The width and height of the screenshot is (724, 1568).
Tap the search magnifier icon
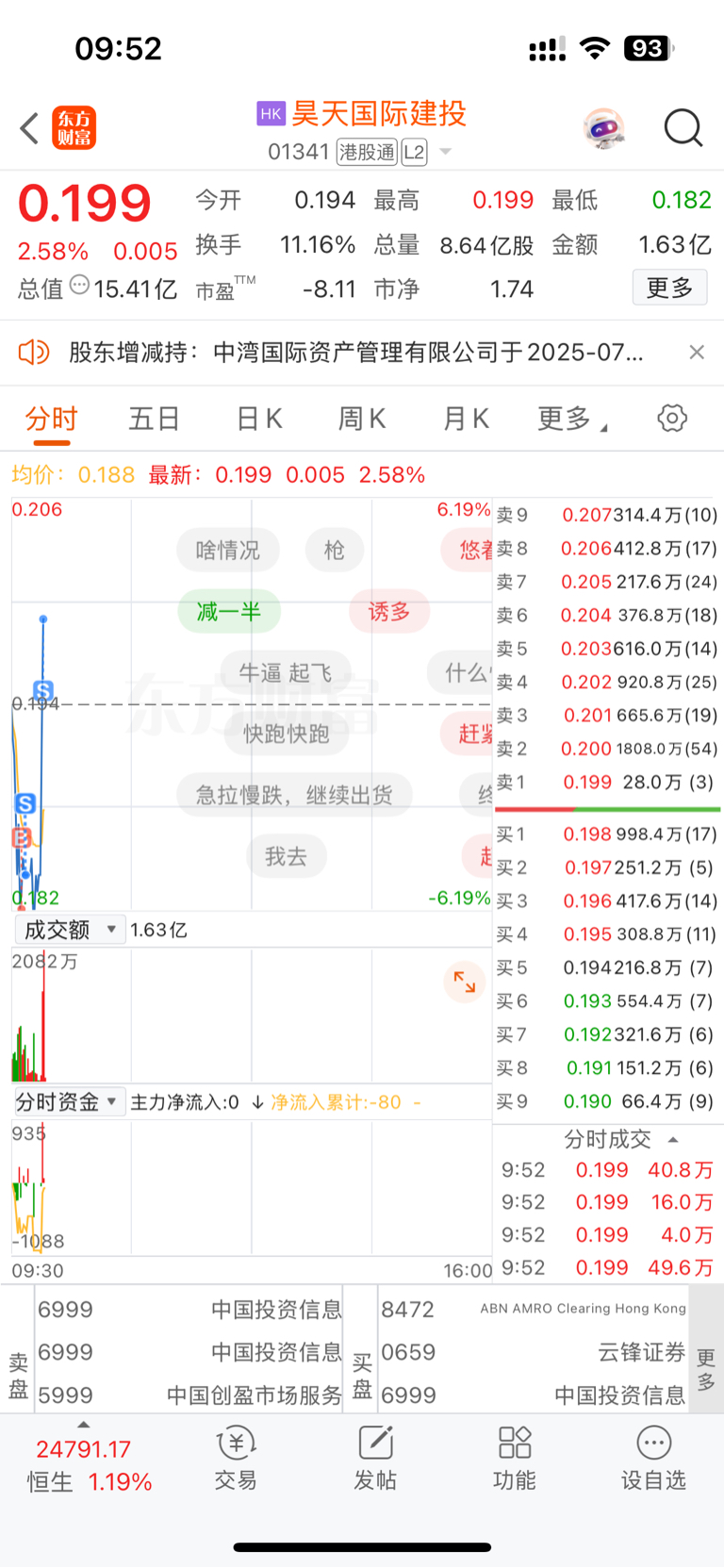click(683, 128)
